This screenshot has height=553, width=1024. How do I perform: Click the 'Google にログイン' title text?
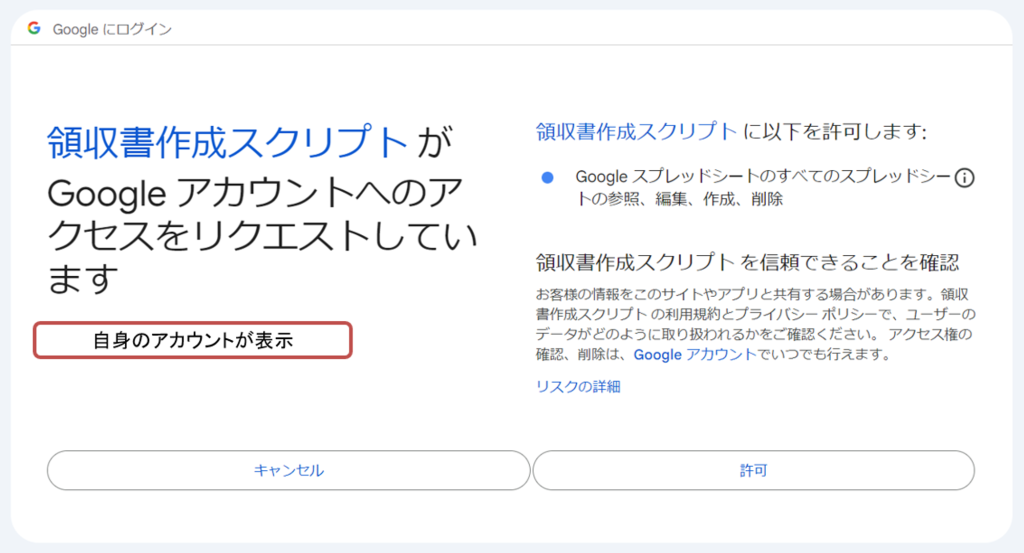click(x=112, y=29)
